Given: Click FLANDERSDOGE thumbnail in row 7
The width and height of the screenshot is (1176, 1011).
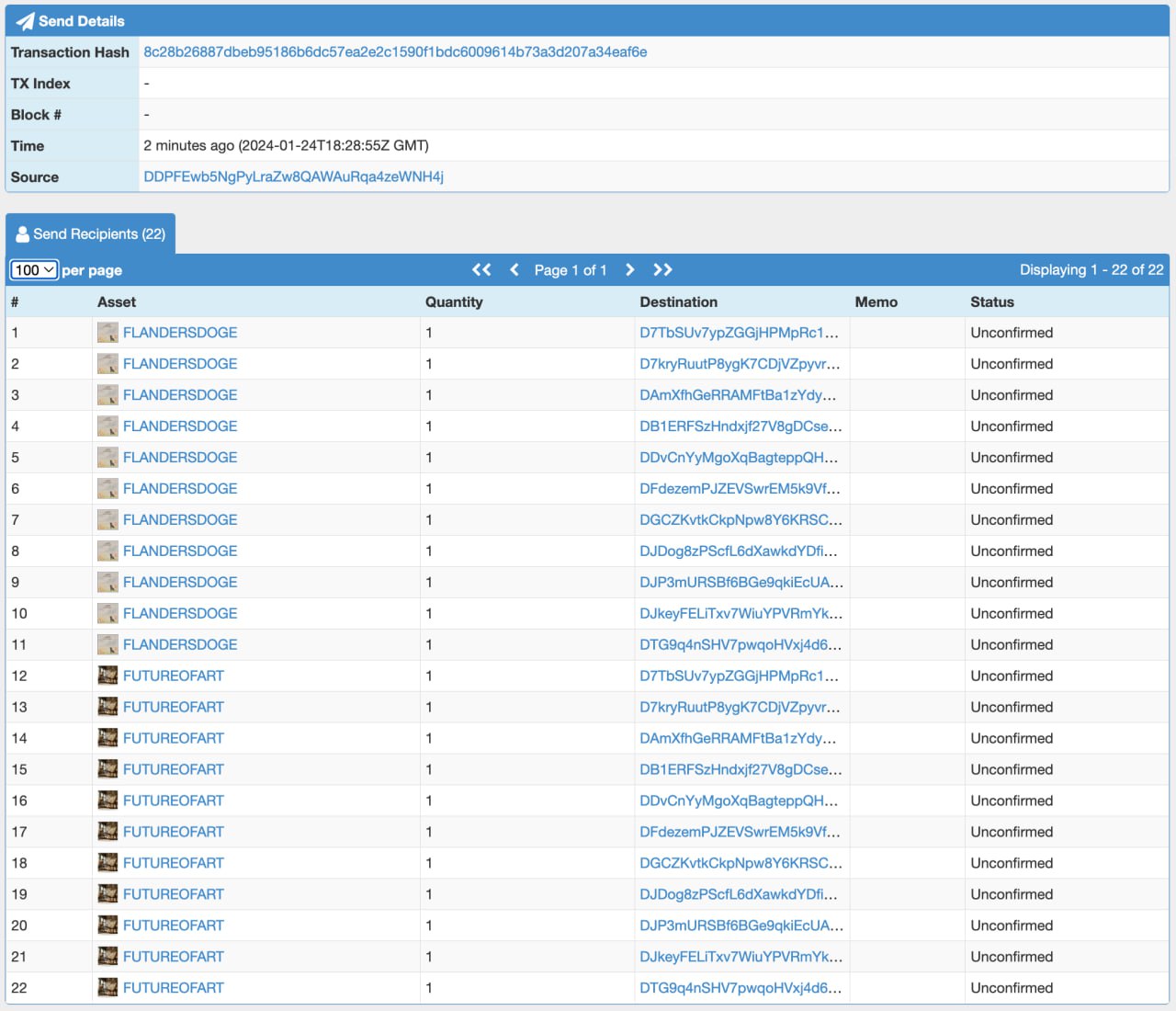Looking at the screenshot, I should [107, 520].
